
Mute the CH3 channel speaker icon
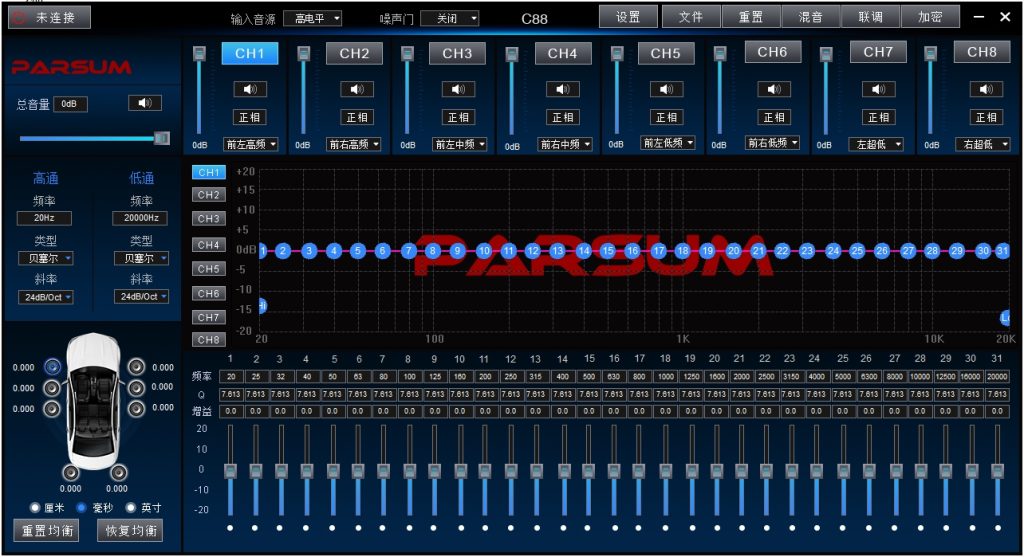(458, 89)
